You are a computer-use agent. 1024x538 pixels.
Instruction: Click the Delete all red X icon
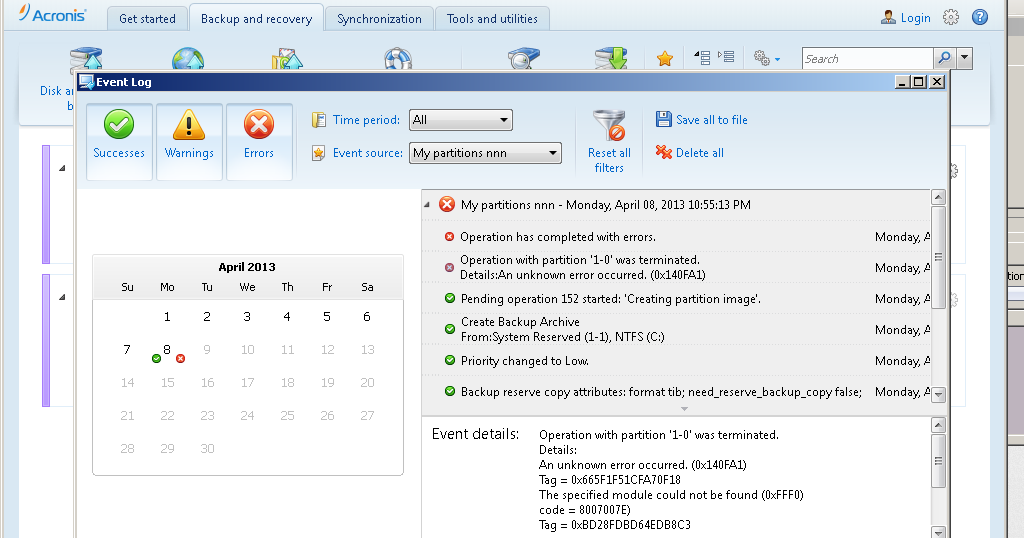[x=664, y=152]
